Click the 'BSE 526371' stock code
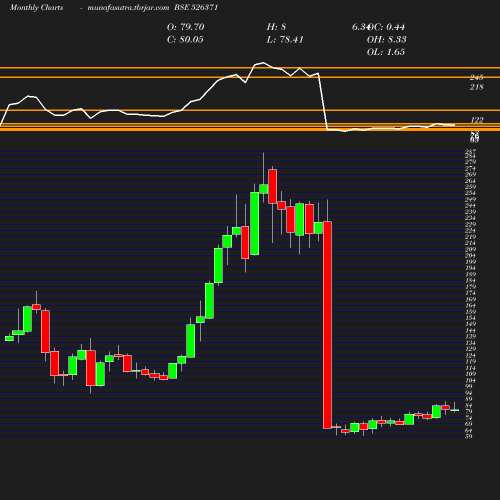Viewport: 500px width, 500px height. click(196, 7)
